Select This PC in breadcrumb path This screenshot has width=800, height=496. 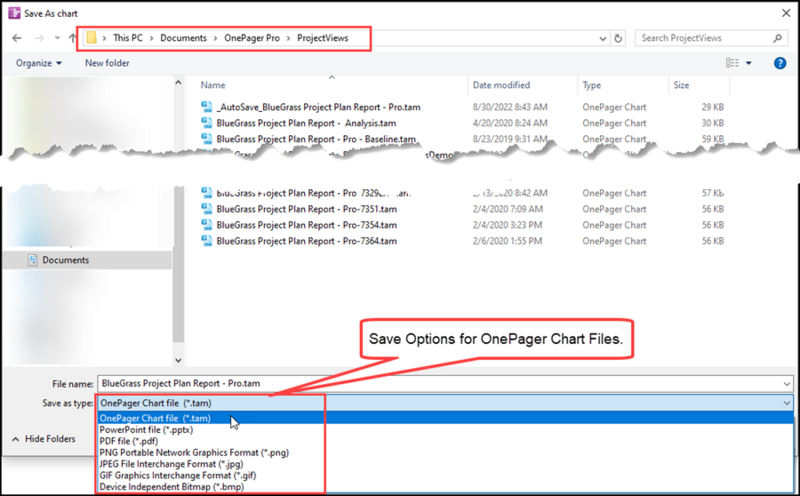[x=128, y=38]
